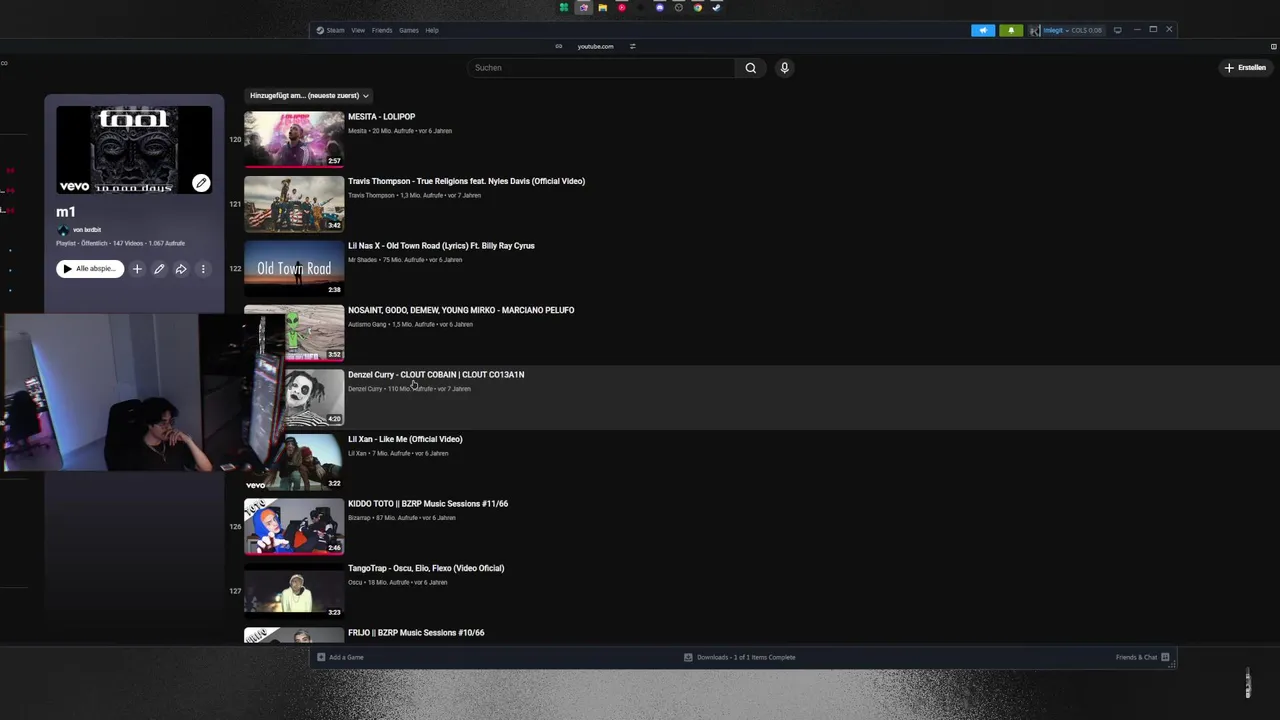The height and width of the screenshot is (720, 1280).
Task: Click the share arrow playlist icon
Action: (x=181, y=269)
